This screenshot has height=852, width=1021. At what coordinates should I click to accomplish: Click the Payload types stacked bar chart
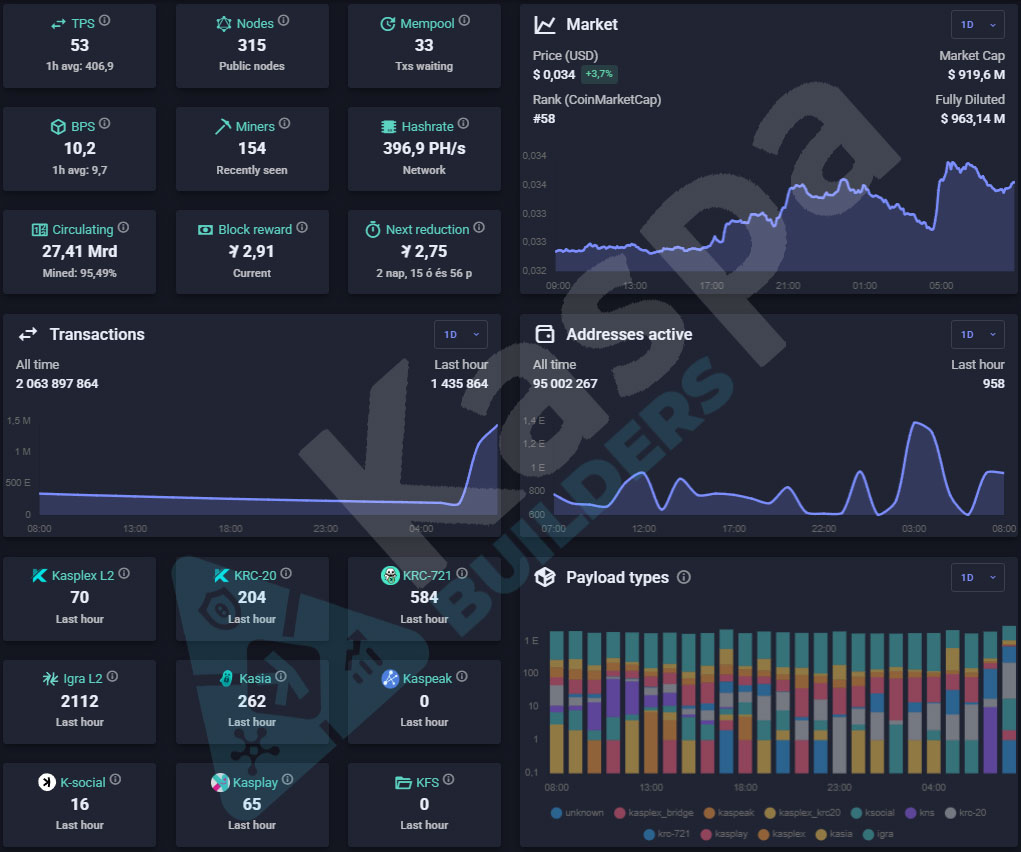coord(783,700)
